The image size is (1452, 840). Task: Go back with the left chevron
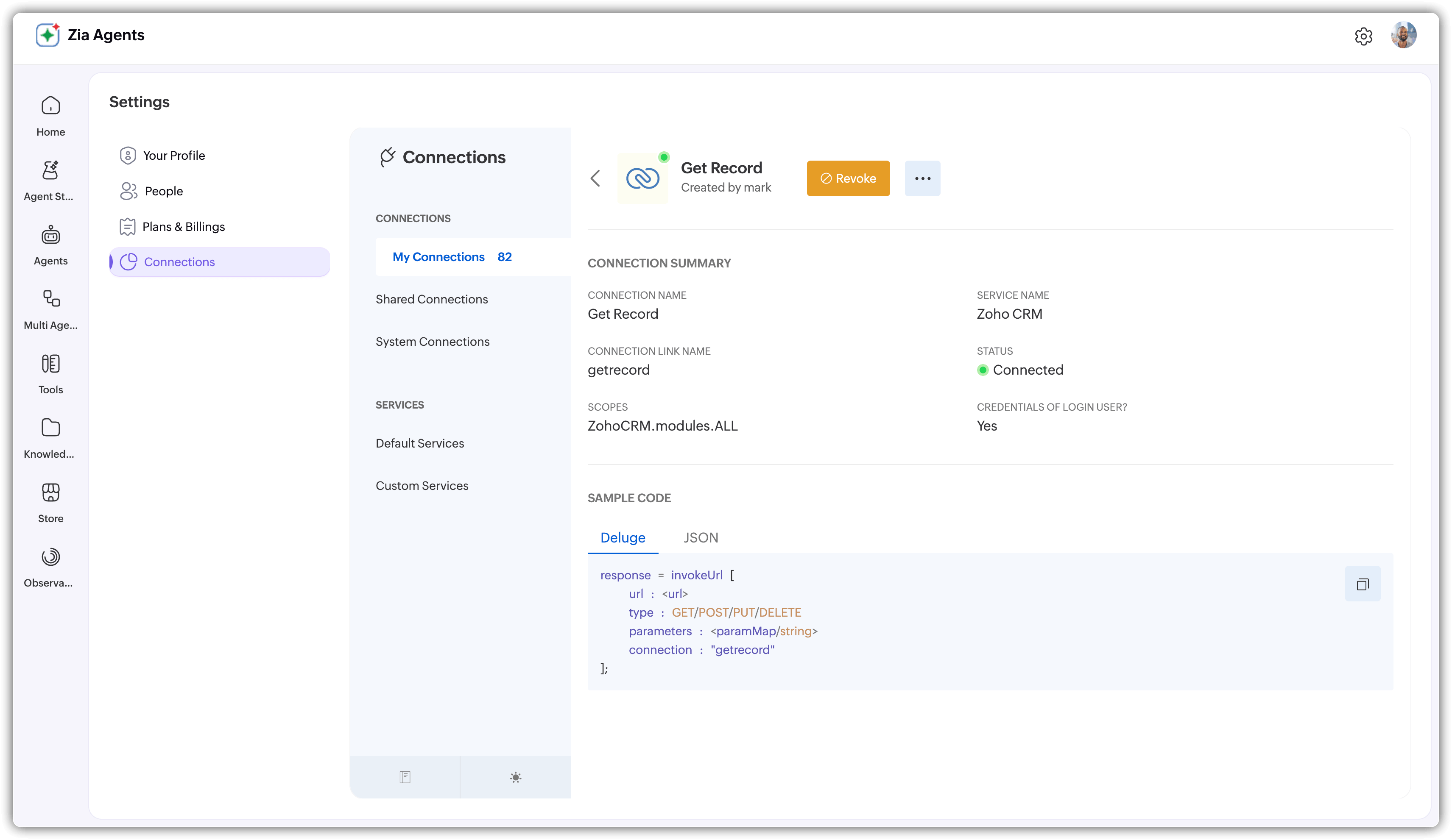tap(596, 178)
